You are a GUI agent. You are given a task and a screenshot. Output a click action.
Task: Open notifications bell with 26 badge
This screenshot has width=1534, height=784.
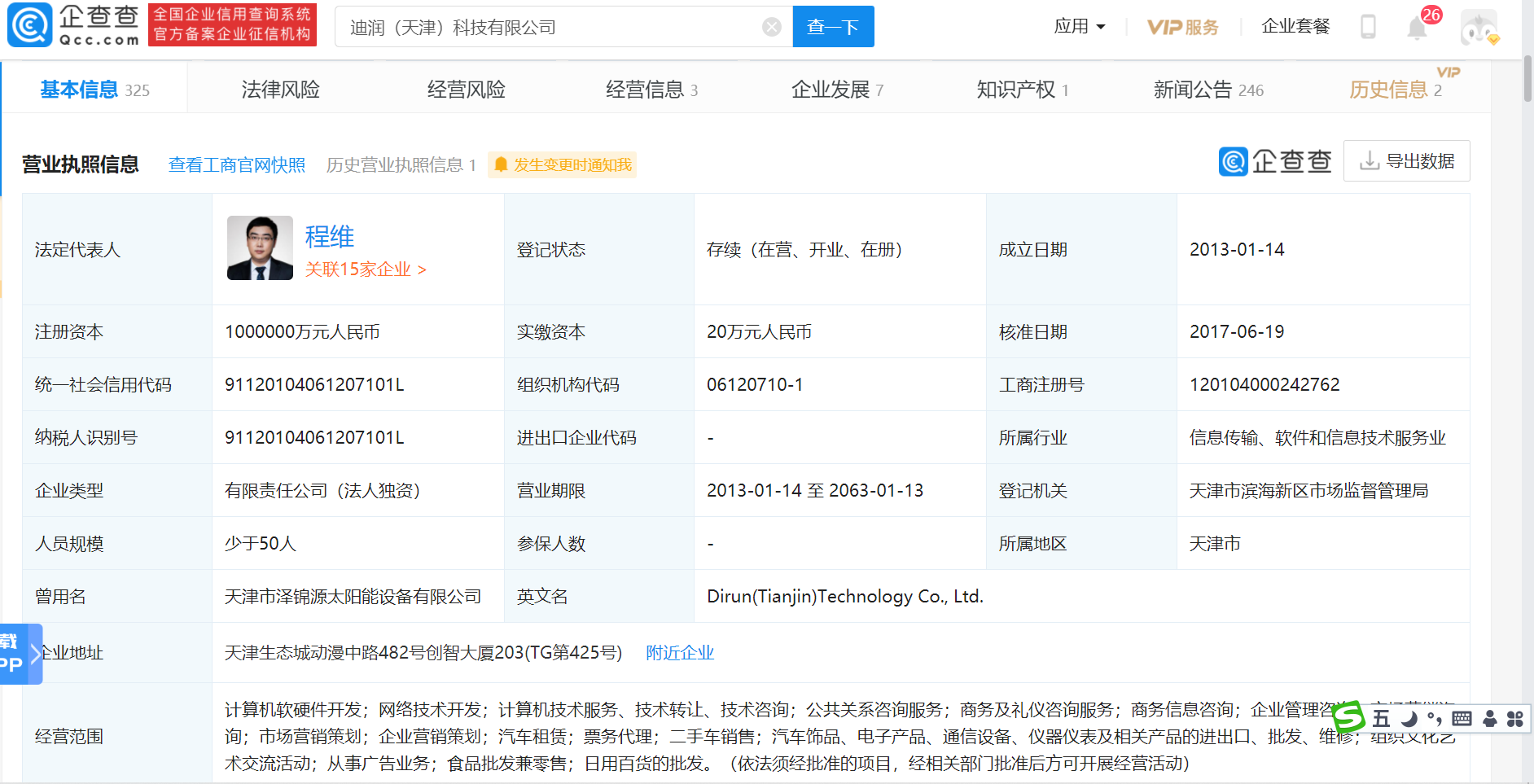coord(1418,28)
